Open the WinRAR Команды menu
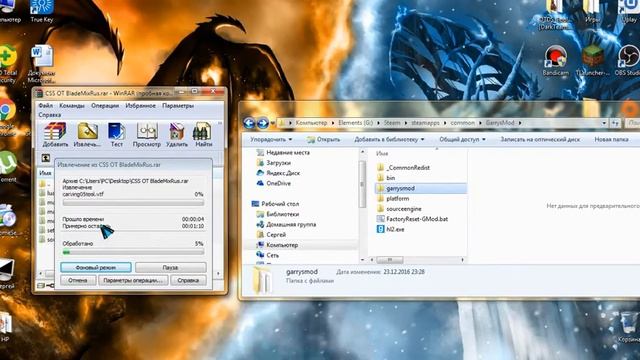The image size is (640, 360). [72, 106]
